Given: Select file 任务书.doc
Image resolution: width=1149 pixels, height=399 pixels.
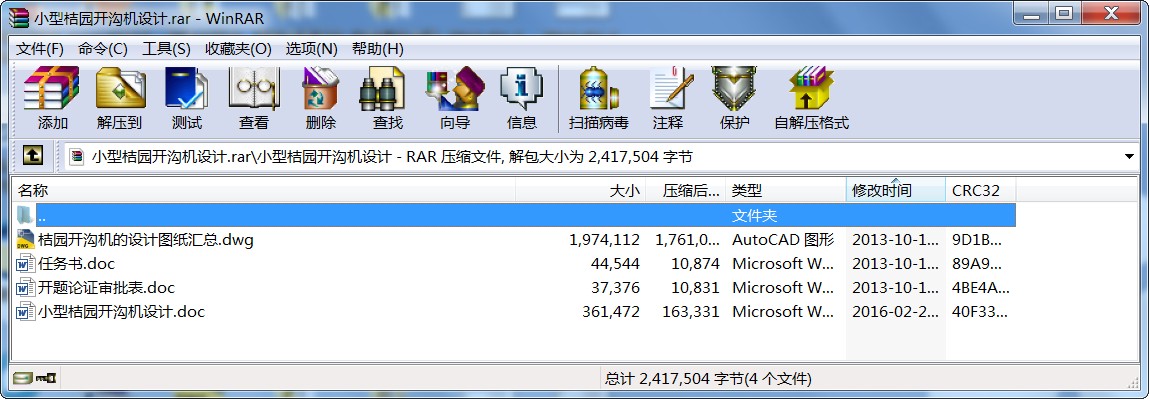Looking at the screenshot, I should [76, 264].
